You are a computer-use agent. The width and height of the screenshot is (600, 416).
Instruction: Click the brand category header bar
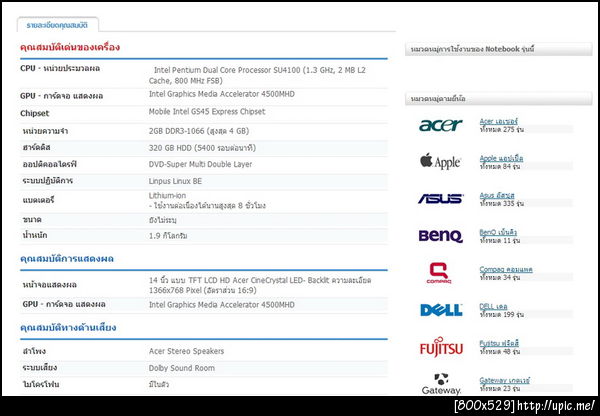[499, 98]
